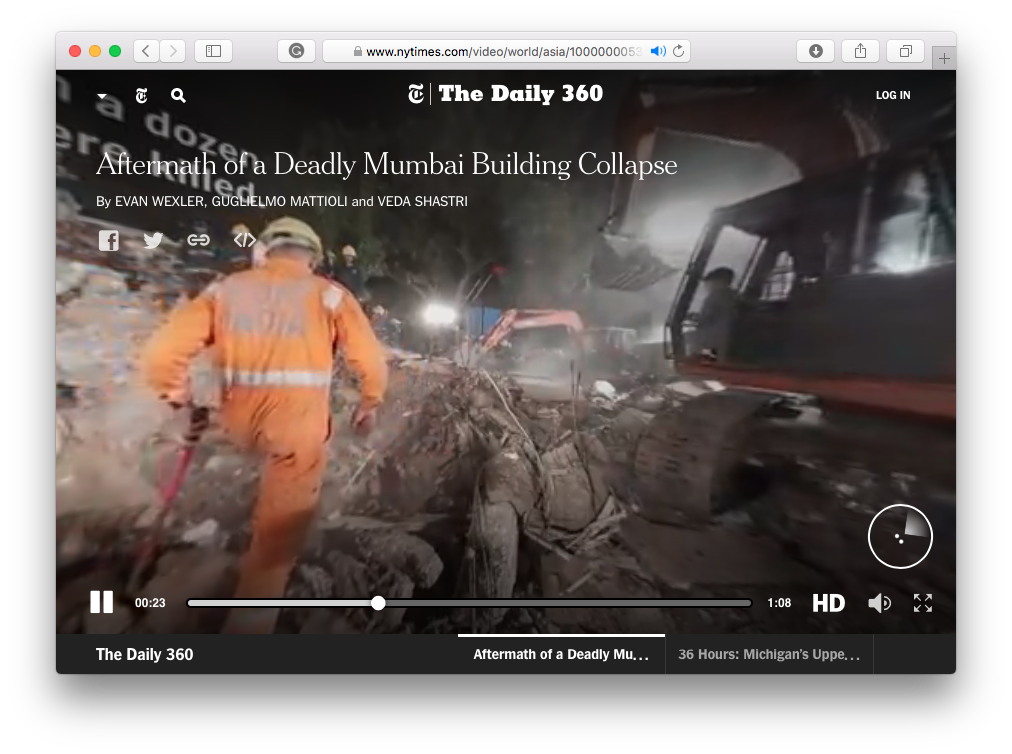The width and height of the screenshot is (1012, 754).
Task: Share the video on Twitter
Action: coord(153,240)
